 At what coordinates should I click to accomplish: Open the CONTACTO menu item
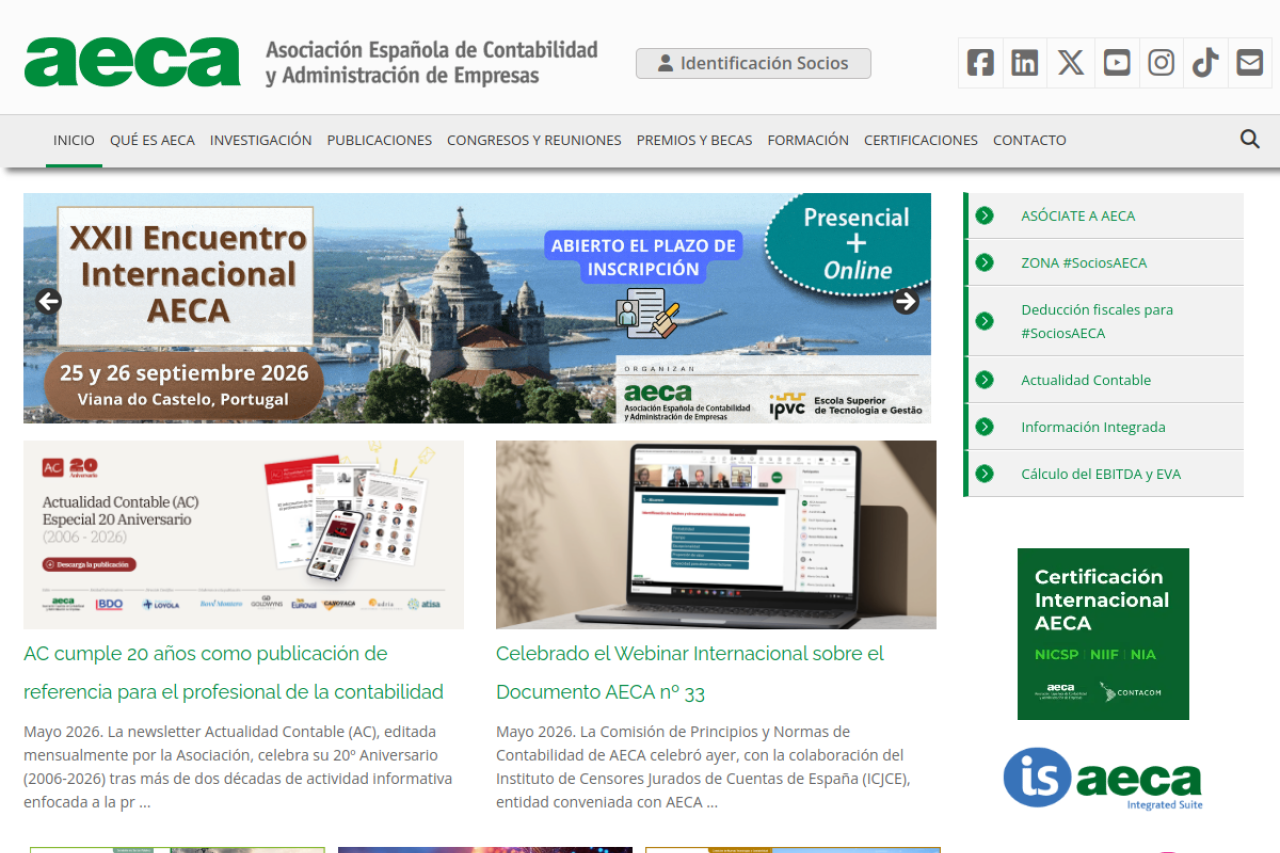pos(1030,140)
